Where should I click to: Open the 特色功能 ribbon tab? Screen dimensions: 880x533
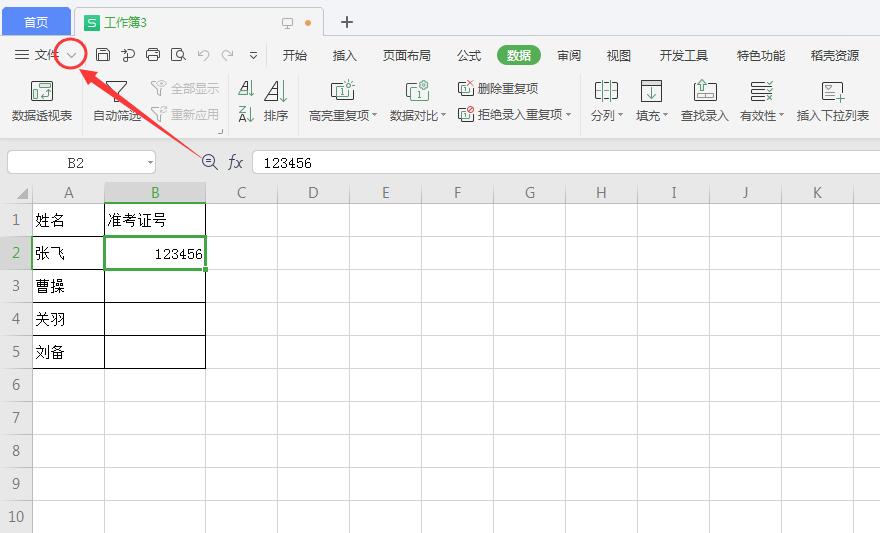[760, 55]
